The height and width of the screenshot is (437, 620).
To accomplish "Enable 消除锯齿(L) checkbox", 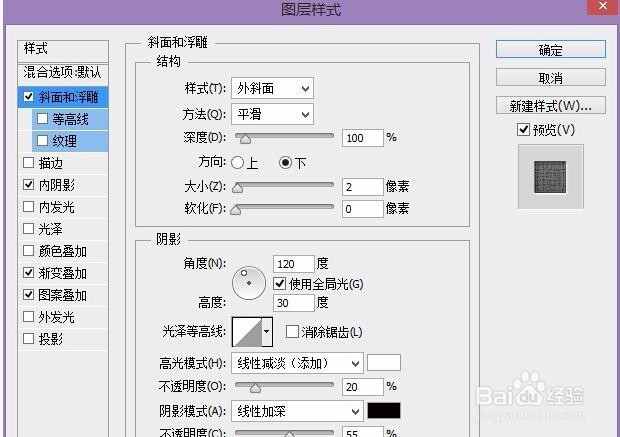I will pyautogui.click(x=292, y=331).
